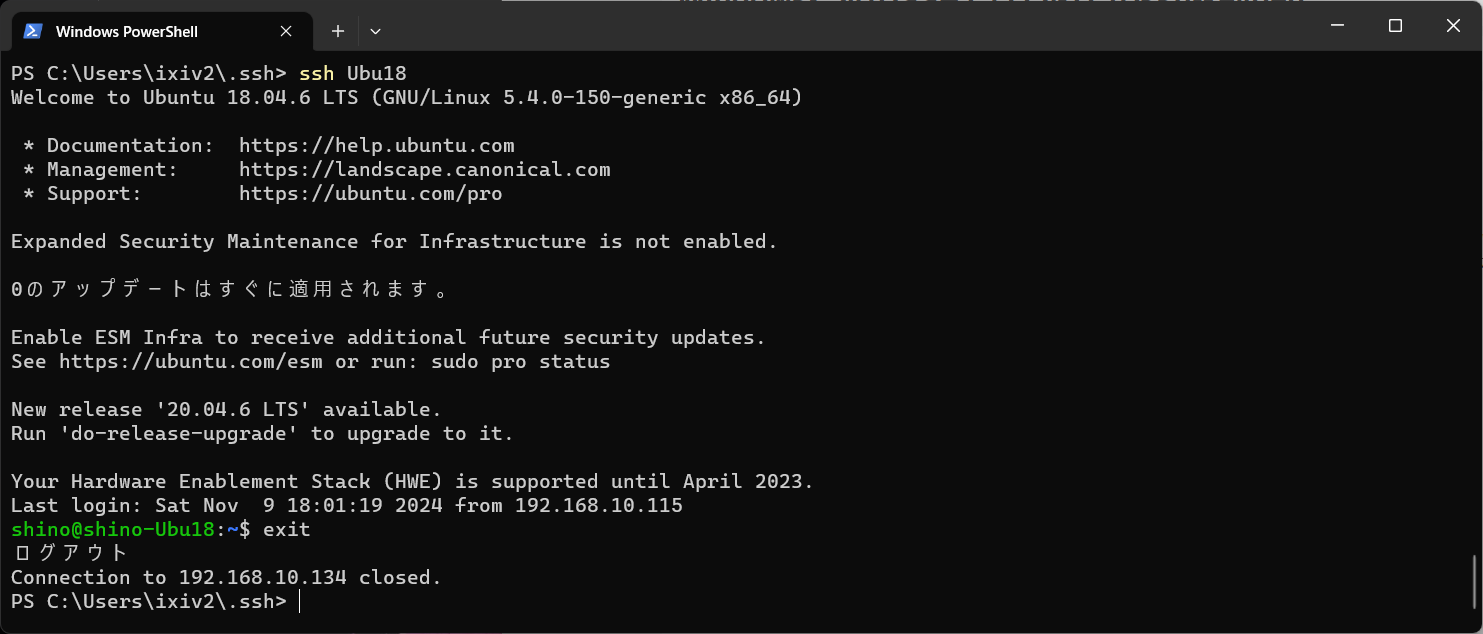Image resolution: width=1483 pixels, height=634 pixels.
Task: Open the new tab dropdown chevron
Action: 375,31
